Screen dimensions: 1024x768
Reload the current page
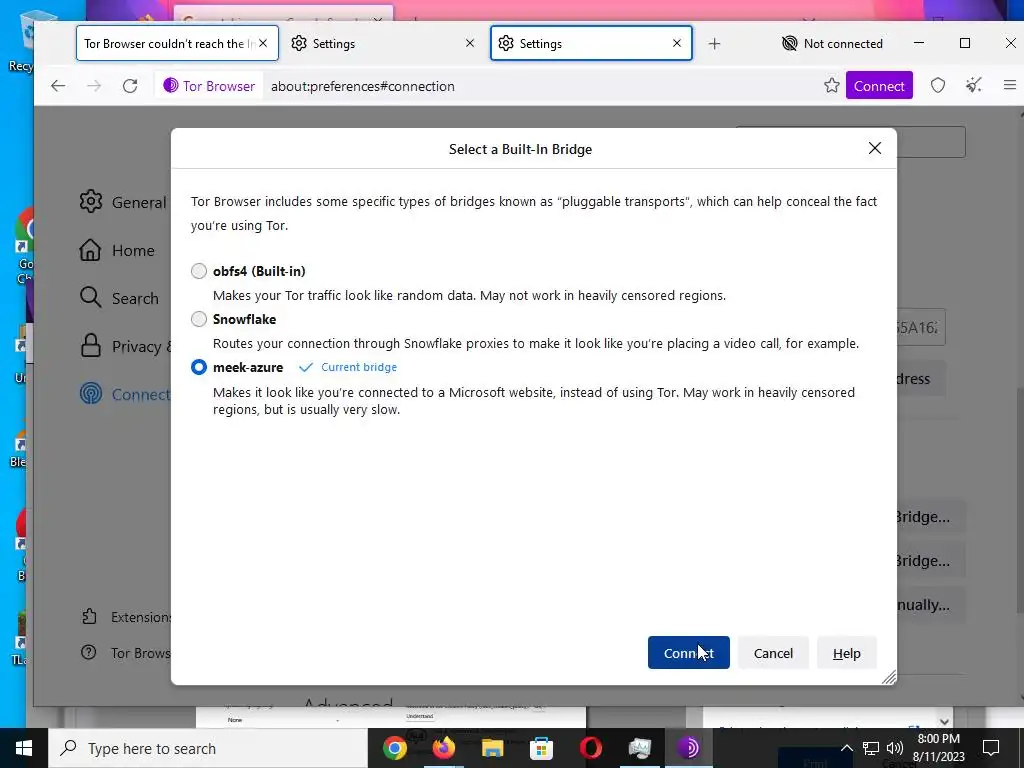coord(130,86)
